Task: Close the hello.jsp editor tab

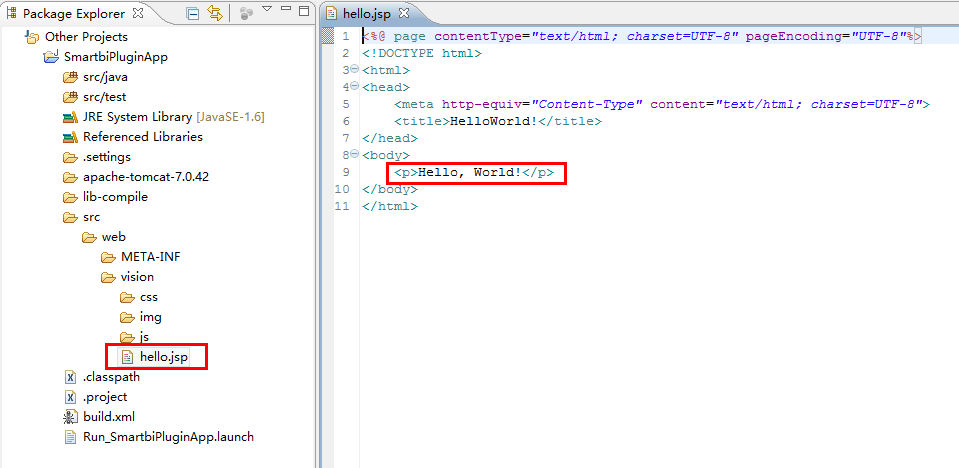Action: (404, 13)
